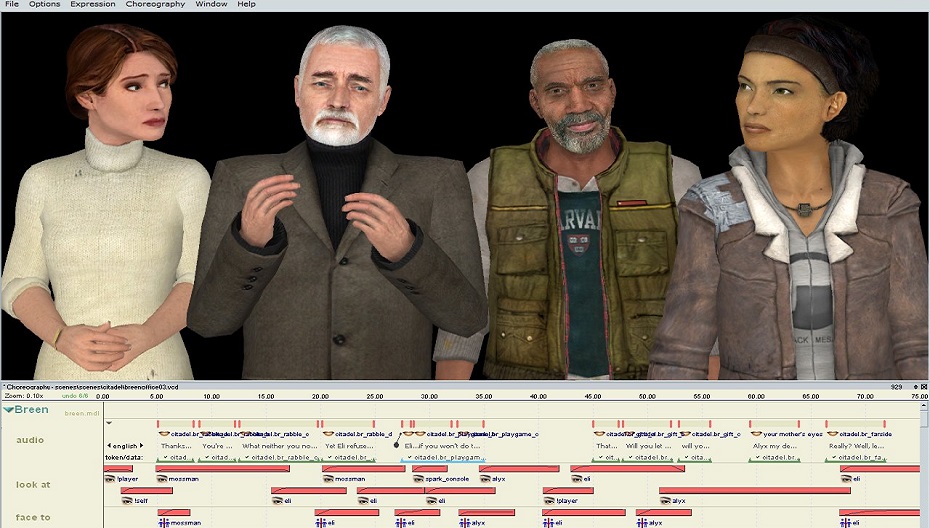This screenshot has height=528, width=930.
Task: Collapse the Breen actor track
Action: click(10, 410)
